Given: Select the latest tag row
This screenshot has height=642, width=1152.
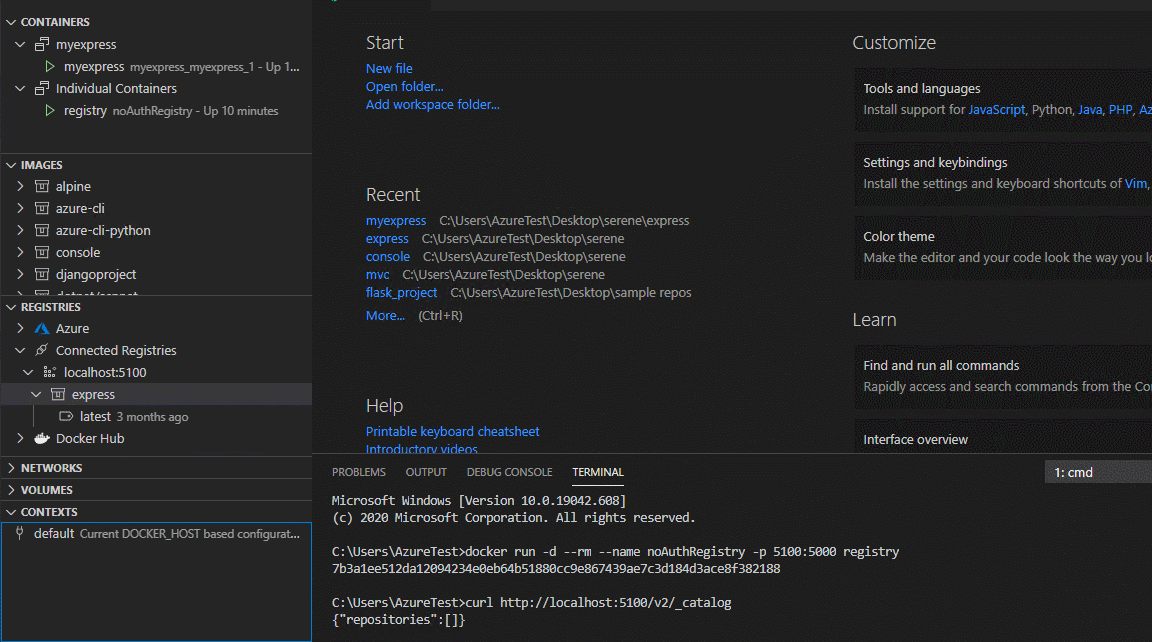Looking at the screenshot, I should tap(156, 416).
